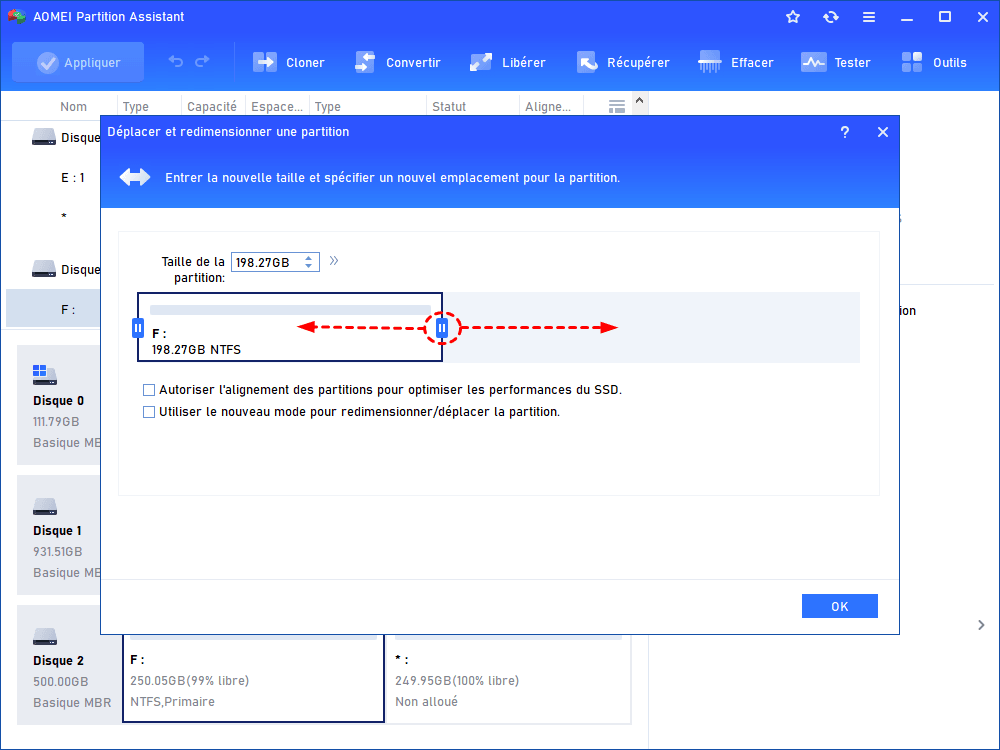
Task: Increase partition size with up arrow
Action: [x=309, y=258]
